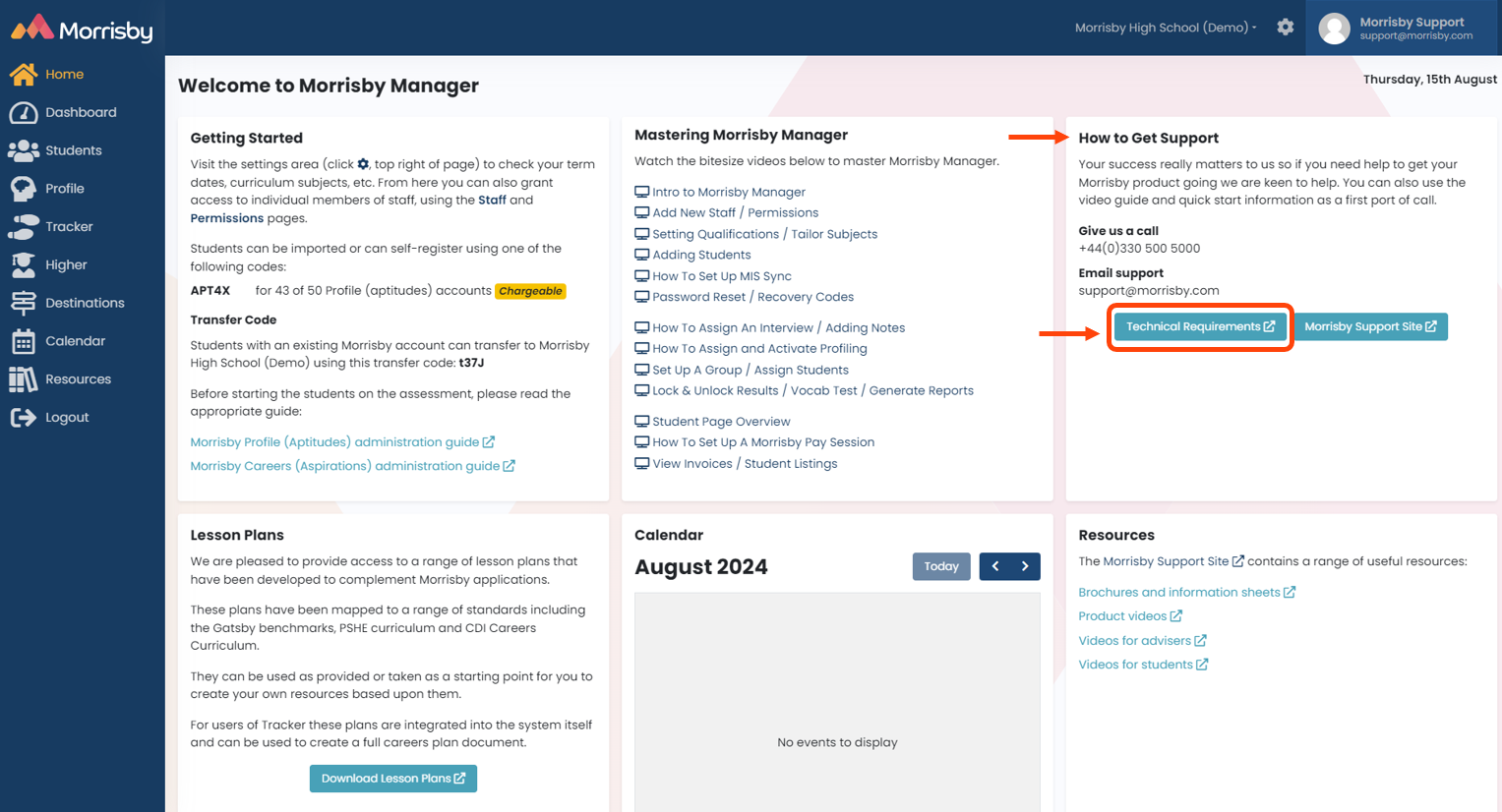Screen dimensions: 1502x812
Task: Click external-link icon after Product videos
Action: click(x=1176, y=616)
